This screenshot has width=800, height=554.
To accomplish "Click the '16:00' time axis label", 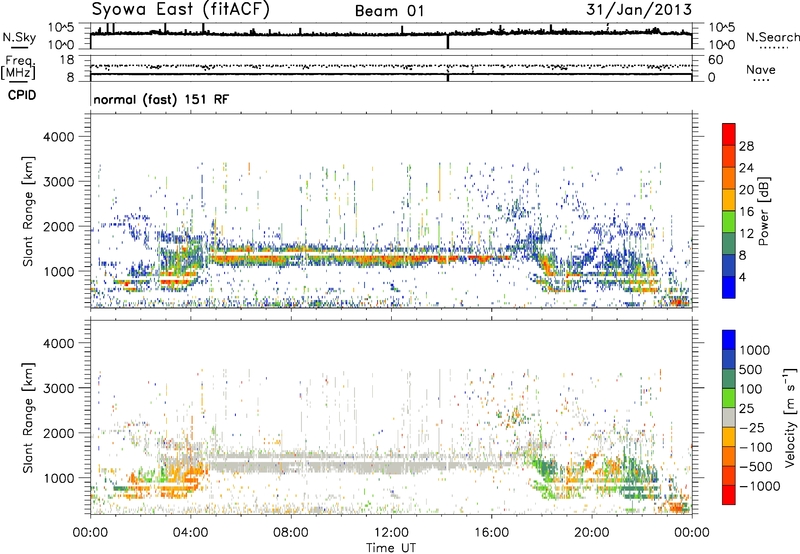I will click(x=491, y=533).
